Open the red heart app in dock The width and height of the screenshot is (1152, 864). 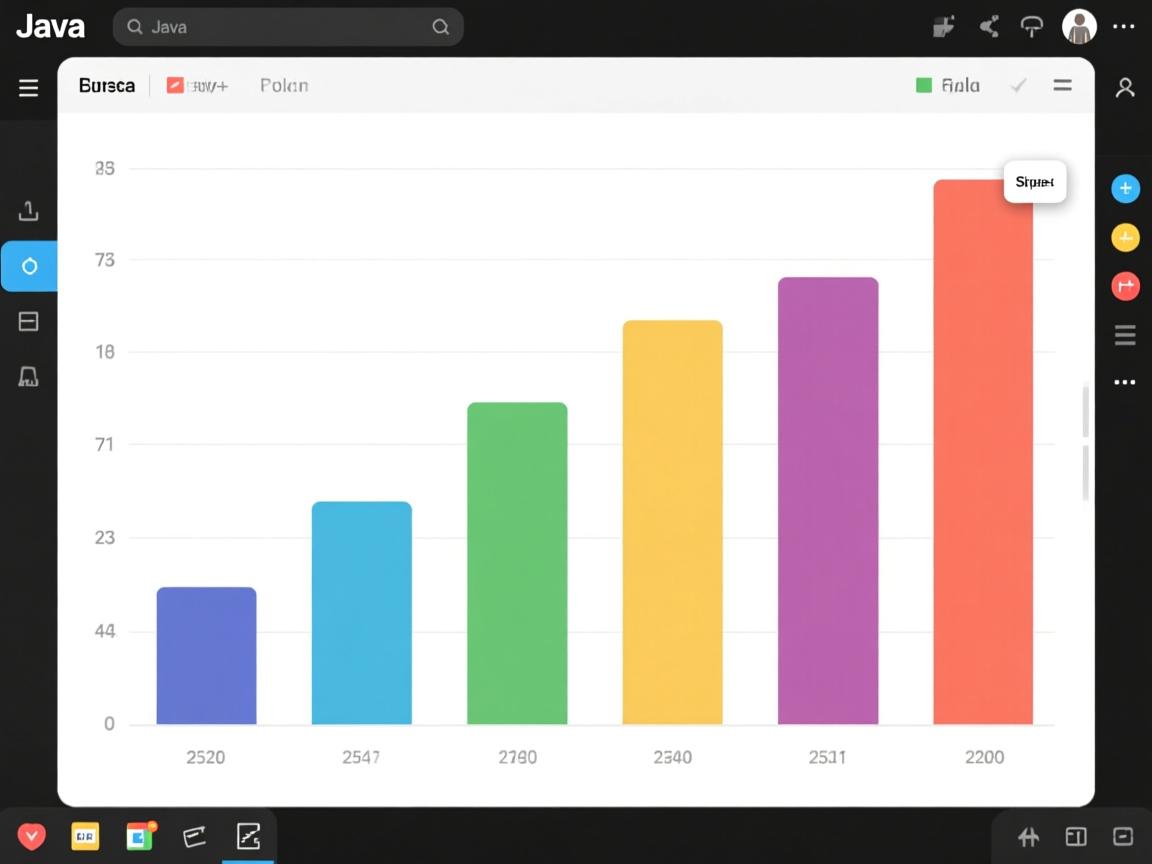(x=31, y=836)
